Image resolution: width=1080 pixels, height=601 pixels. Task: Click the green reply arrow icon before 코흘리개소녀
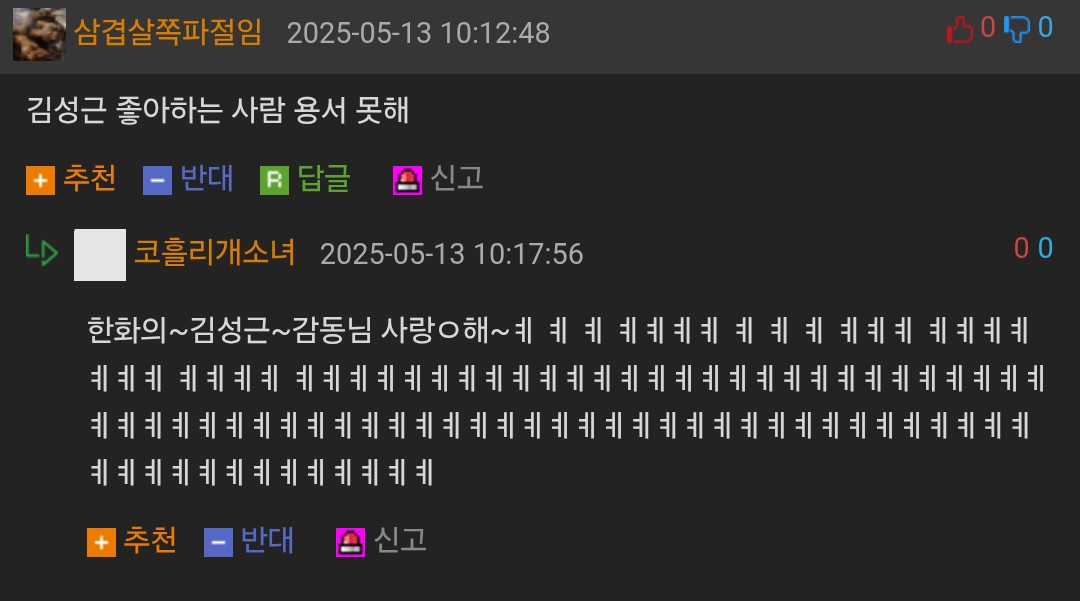41,251
